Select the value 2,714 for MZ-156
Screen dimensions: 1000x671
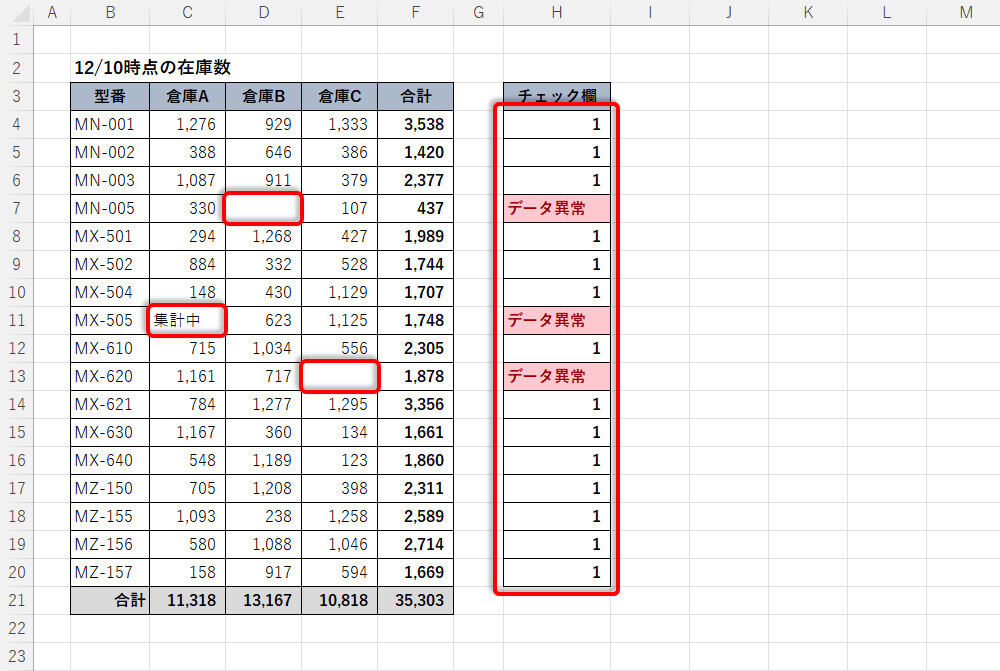[415, 544]
